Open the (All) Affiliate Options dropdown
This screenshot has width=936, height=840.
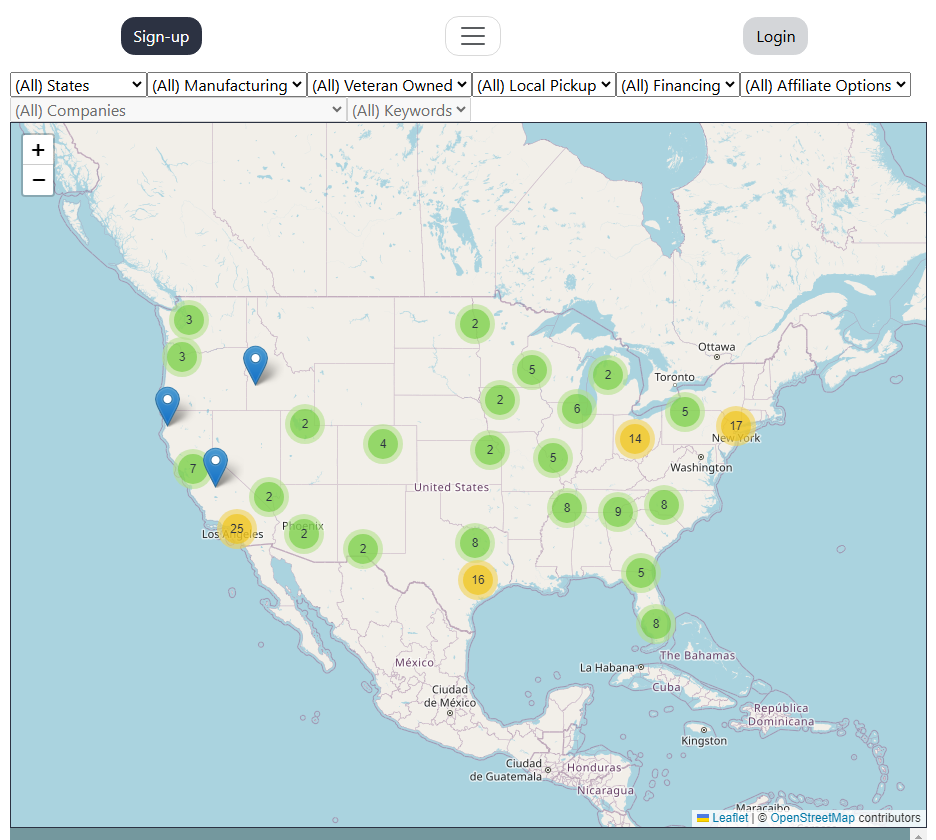(x=826, y=85)
